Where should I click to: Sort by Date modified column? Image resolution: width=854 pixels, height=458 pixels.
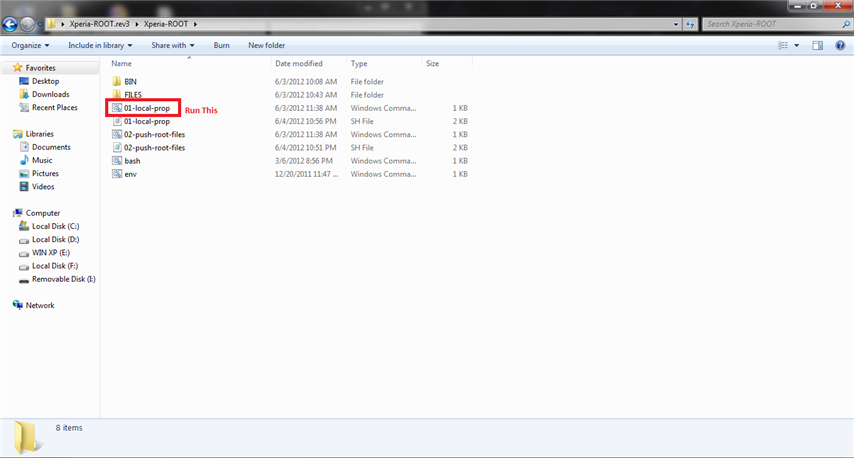coord(298,63)
